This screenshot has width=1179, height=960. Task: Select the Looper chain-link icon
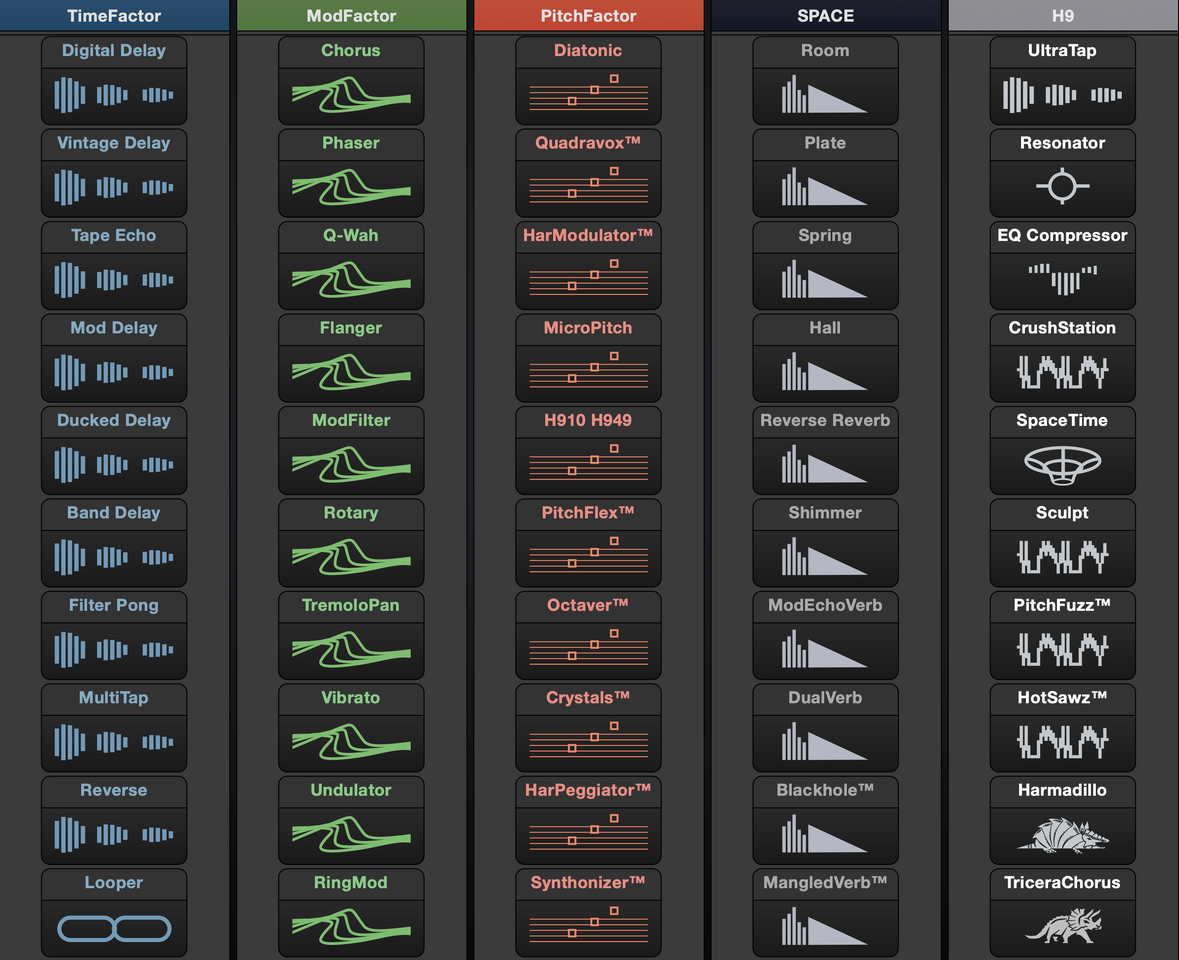point(114,929)
